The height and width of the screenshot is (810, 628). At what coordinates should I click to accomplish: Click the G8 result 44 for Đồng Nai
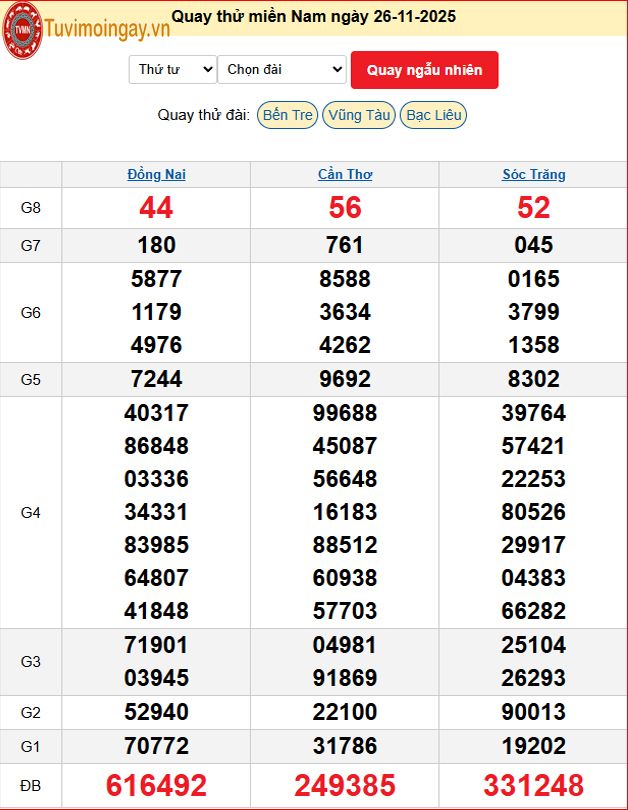[157, 207]
